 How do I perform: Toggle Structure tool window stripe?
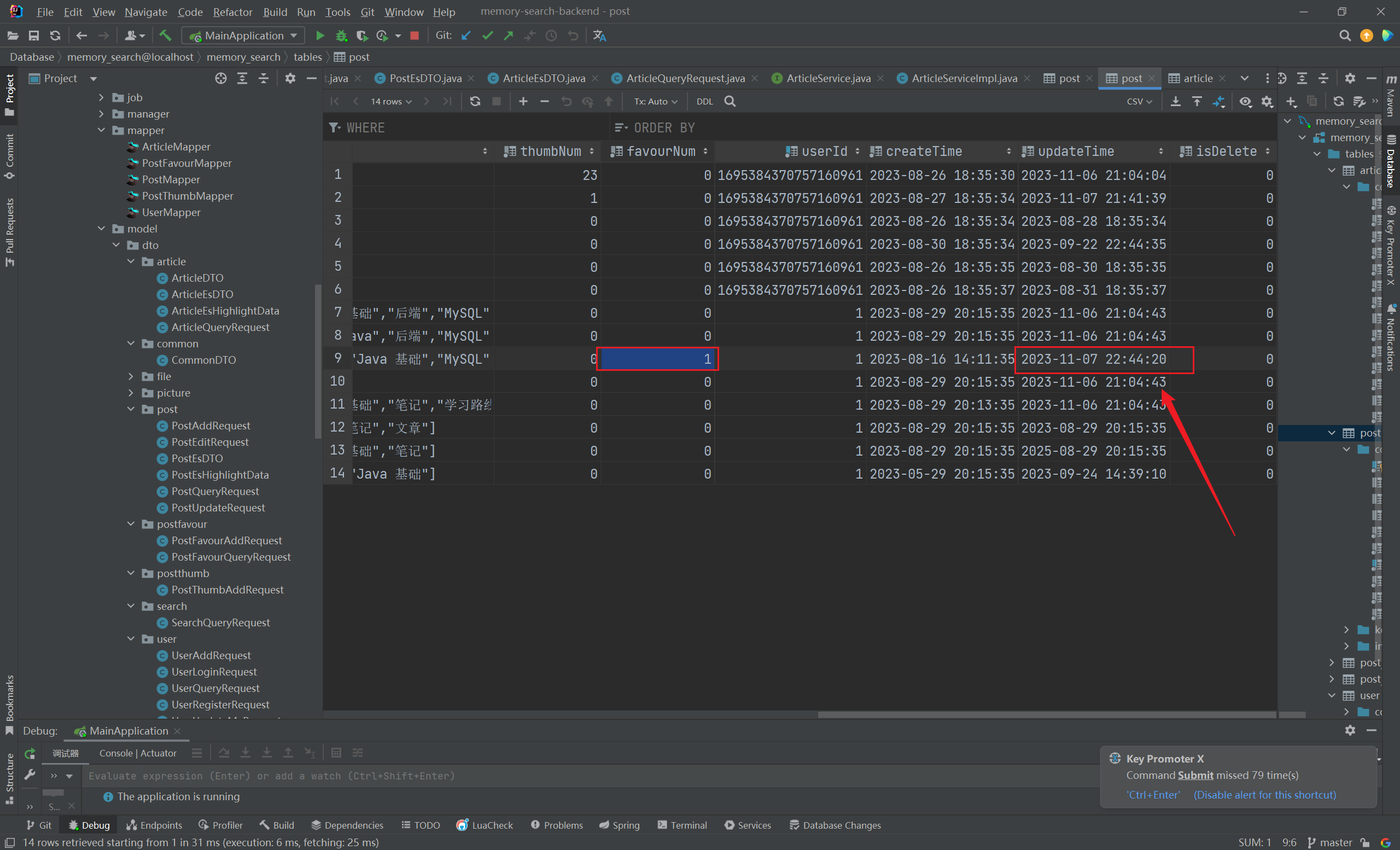[x=9, y=778]
